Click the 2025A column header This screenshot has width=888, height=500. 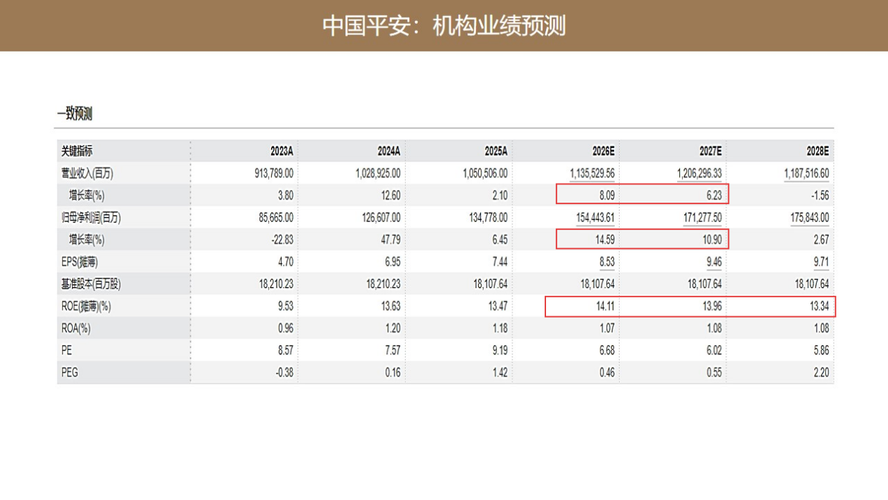click(496, 151)
